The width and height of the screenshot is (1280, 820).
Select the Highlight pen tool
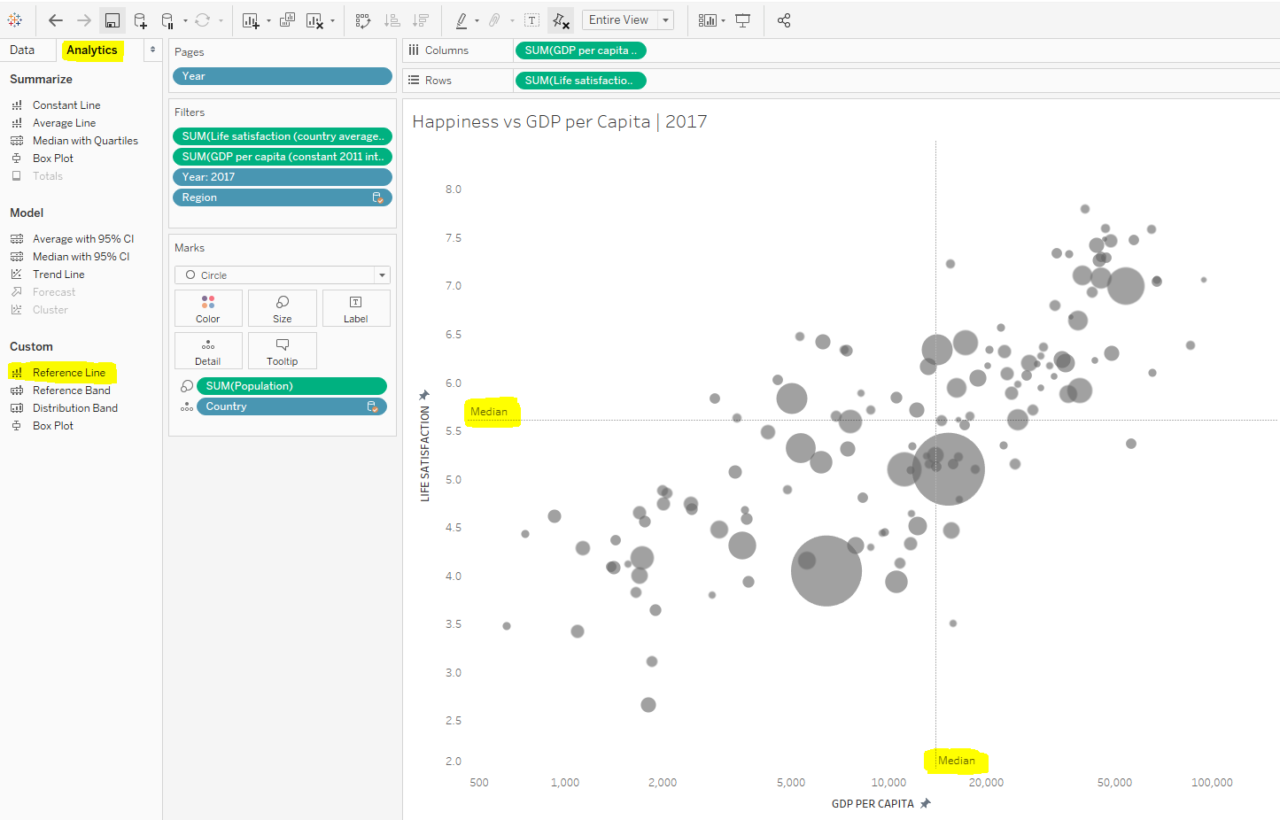(x=462, y=19)
